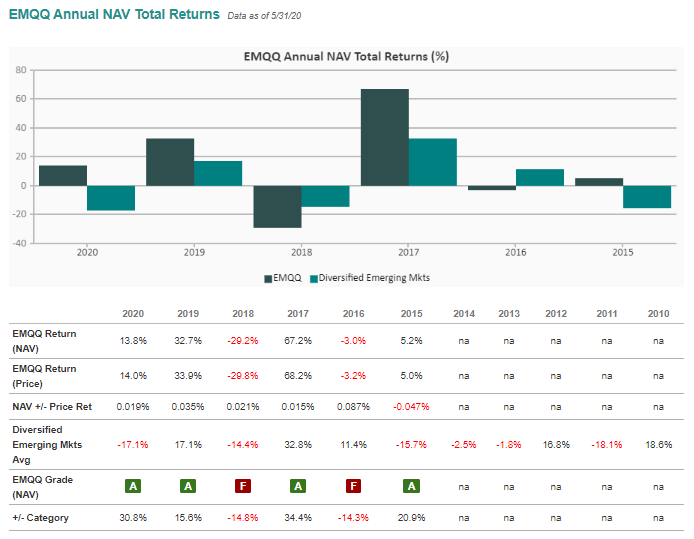Click the -1.8% category average for 2013
This screenshot has height=539, width=694.
pos(509,444)
